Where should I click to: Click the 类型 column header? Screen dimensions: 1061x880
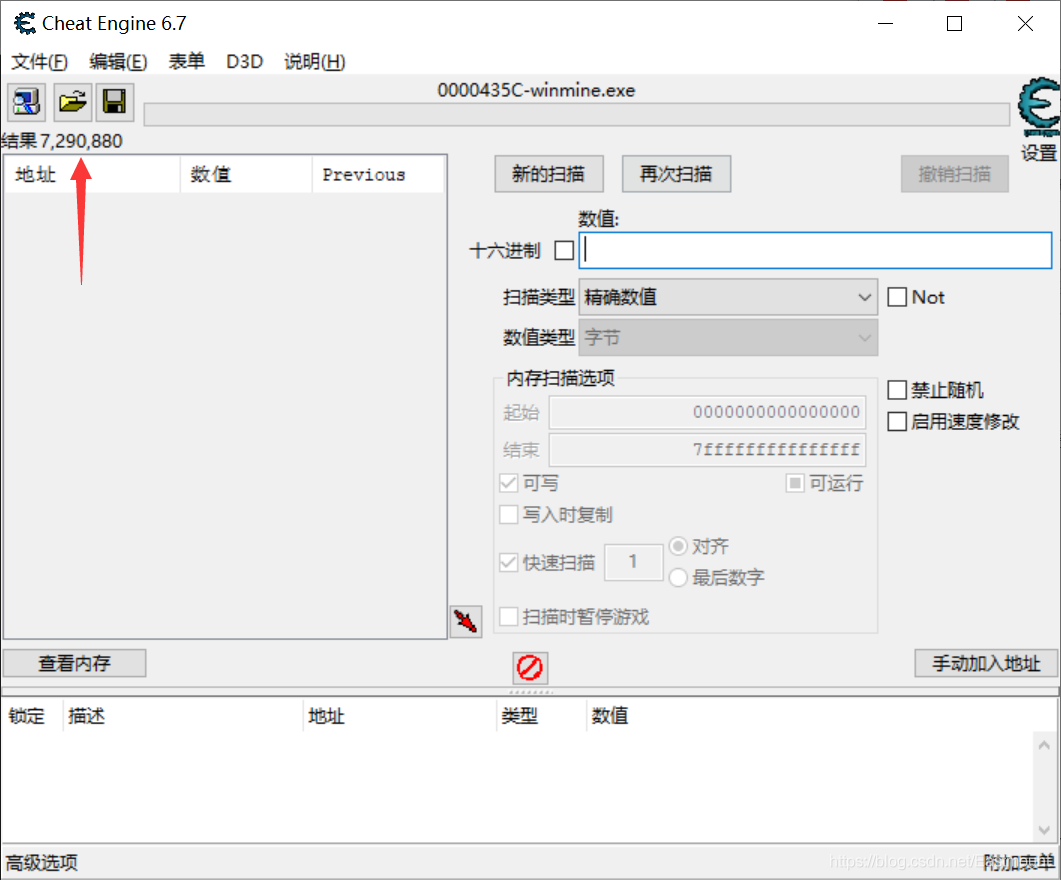point(541,716)
